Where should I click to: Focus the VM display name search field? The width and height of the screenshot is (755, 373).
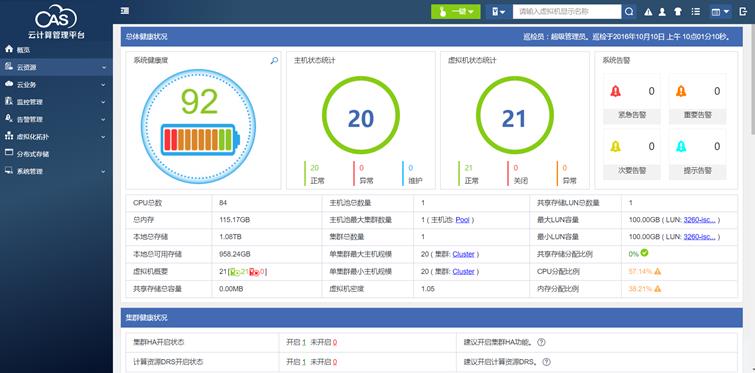click(567, 12)
